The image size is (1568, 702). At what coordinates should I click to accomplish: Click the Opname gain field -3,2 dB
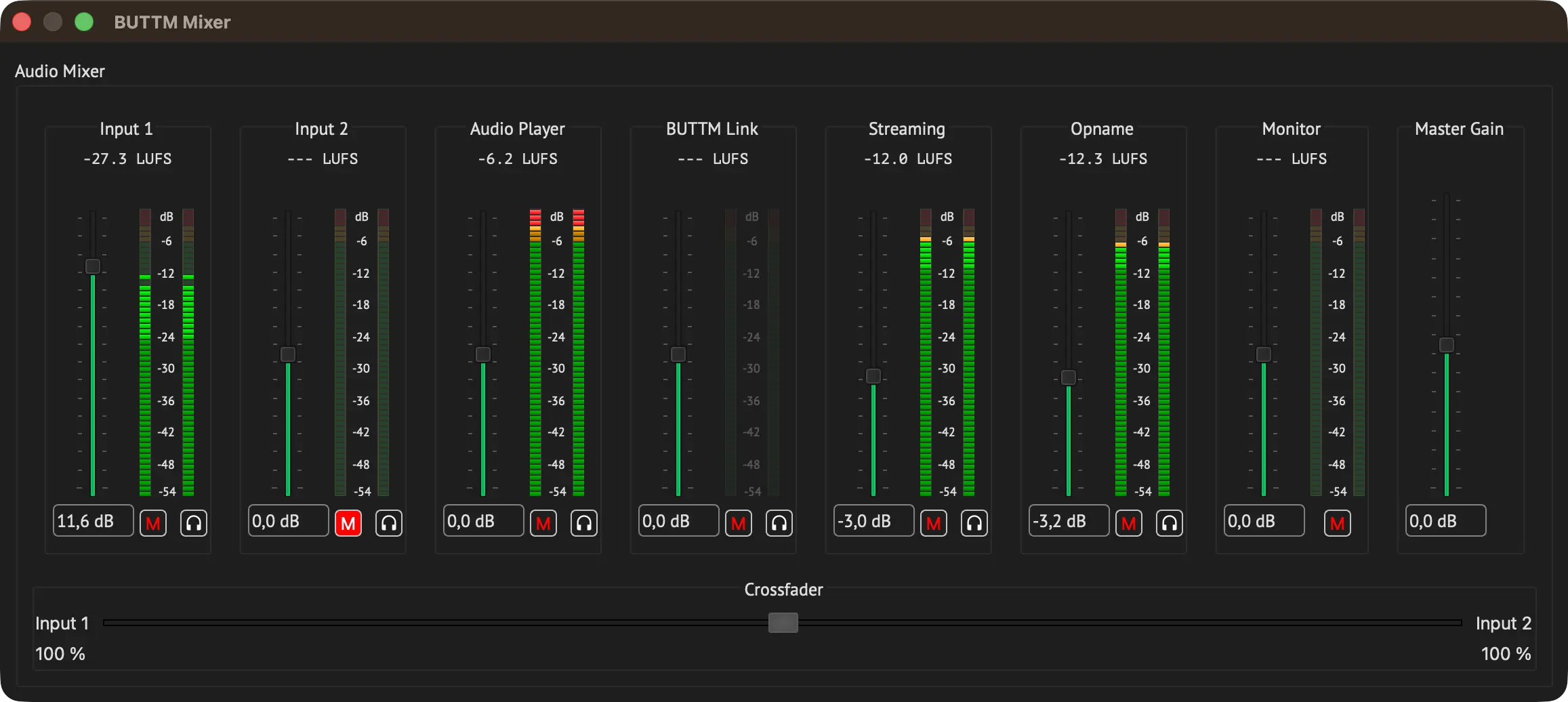pyautogui.click(x=1069, y=521)
